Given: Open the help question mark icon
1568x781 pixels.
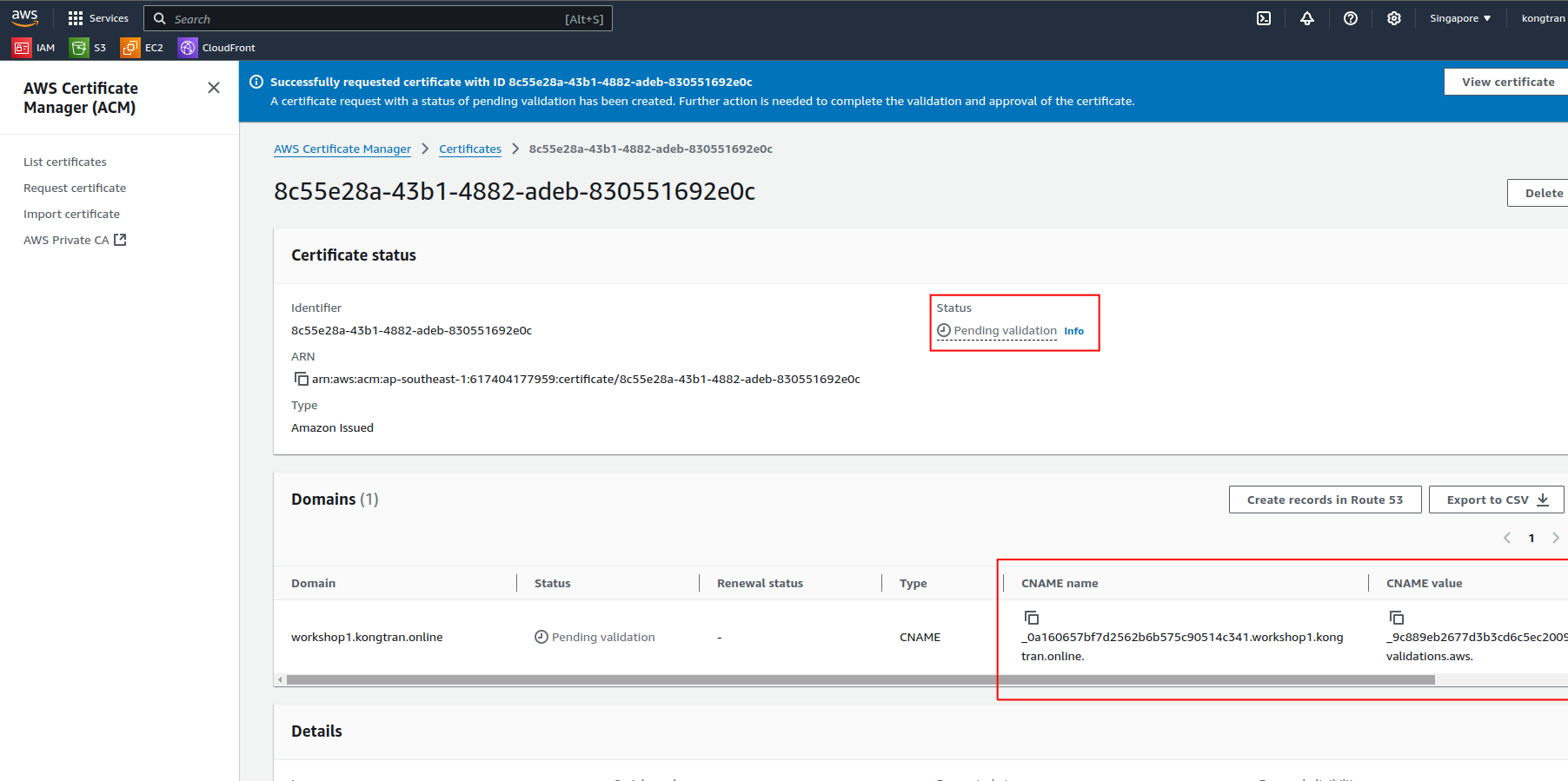Looking at the screenshot, I should pyautogui.click(x=1351, y=18).
